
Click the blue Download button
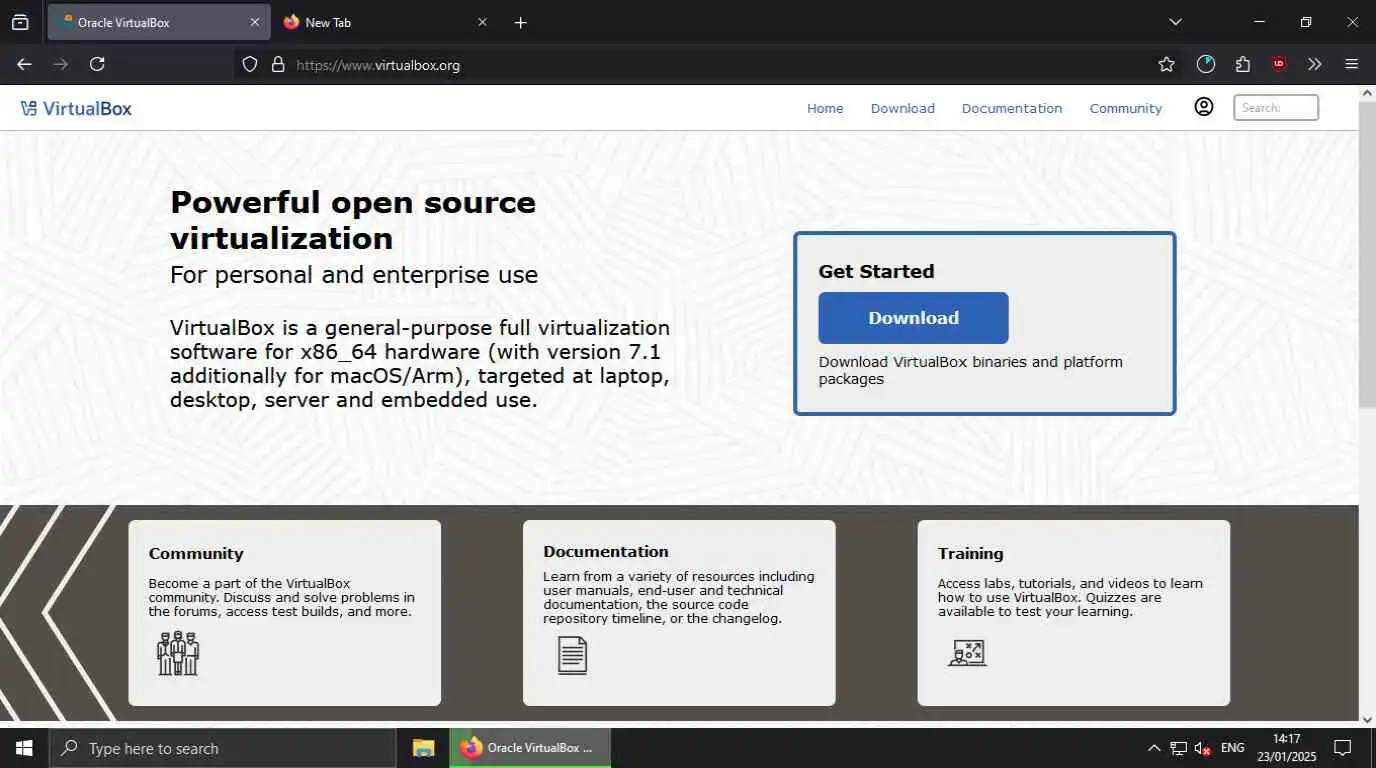tap(913, 318)
